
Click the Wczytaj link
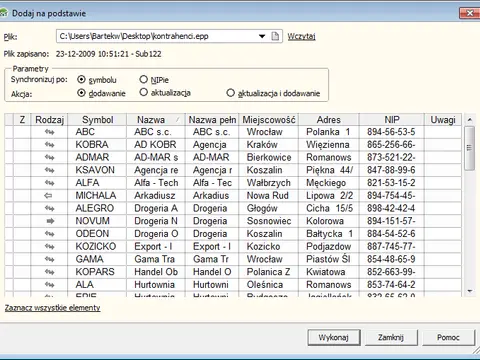click(x=301, y=36)
